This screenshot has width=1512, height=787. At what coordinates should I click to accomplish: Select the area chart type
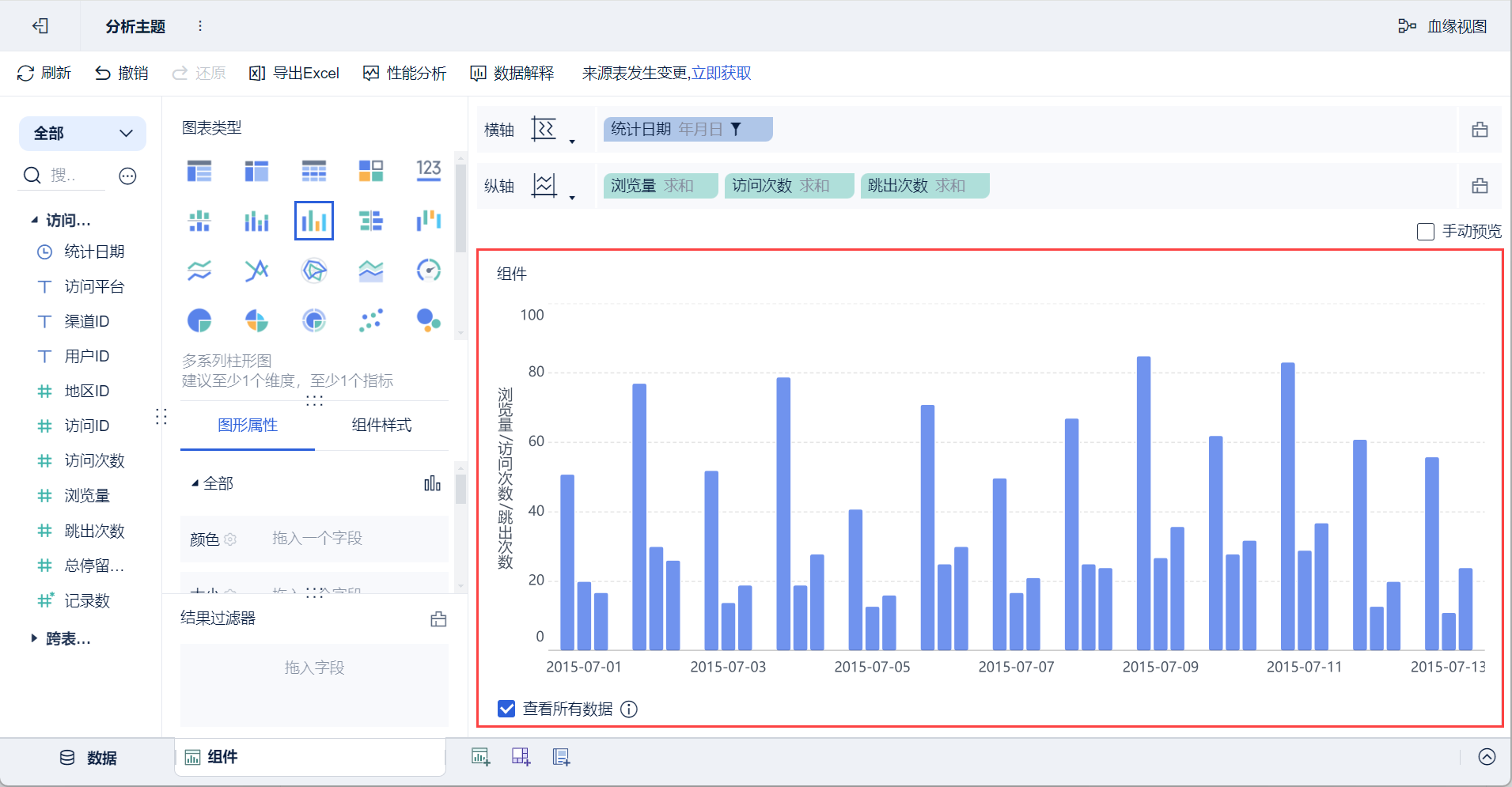click(370, 270)
